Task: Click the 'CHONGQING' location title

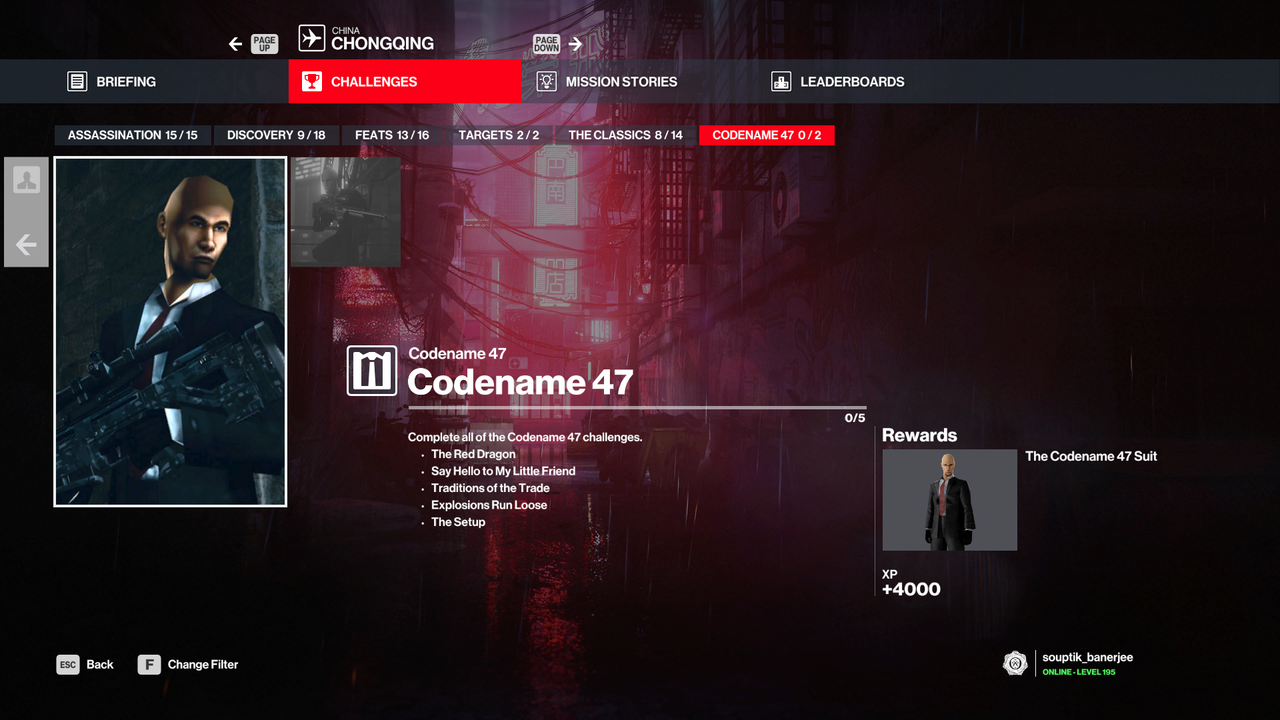Action: (382, 44)
